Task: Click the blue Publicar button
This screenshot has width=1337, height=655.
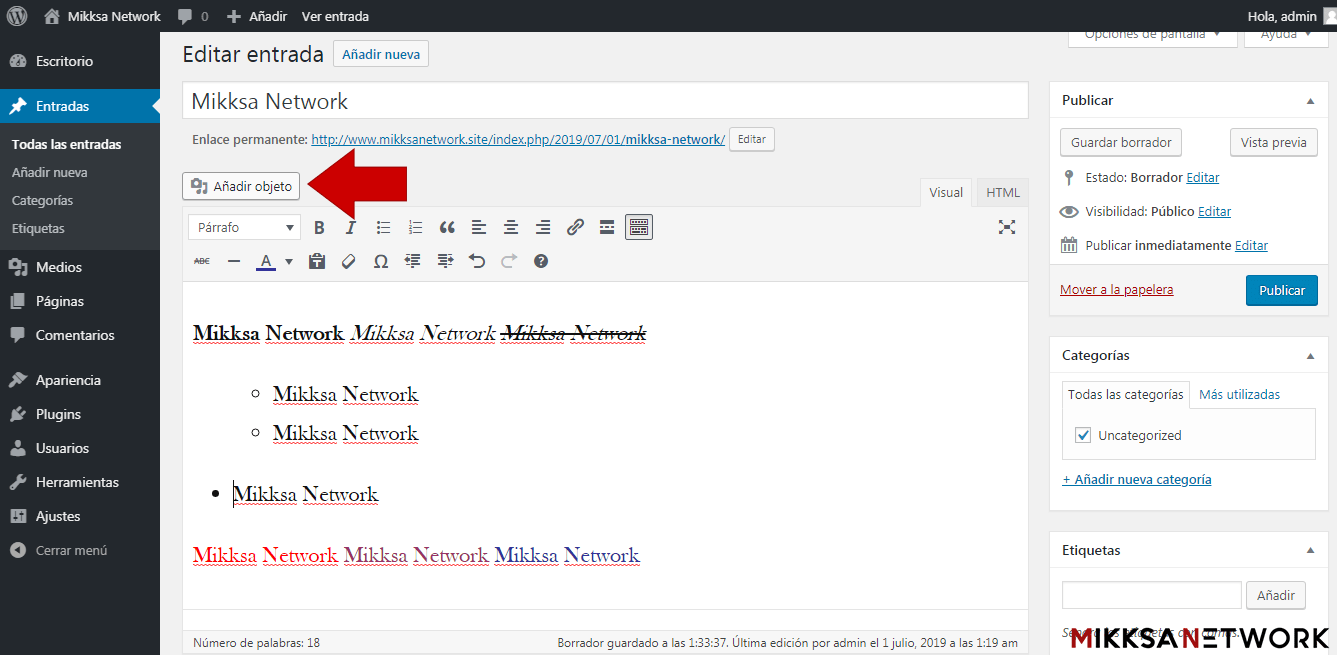Action: 1281,290
